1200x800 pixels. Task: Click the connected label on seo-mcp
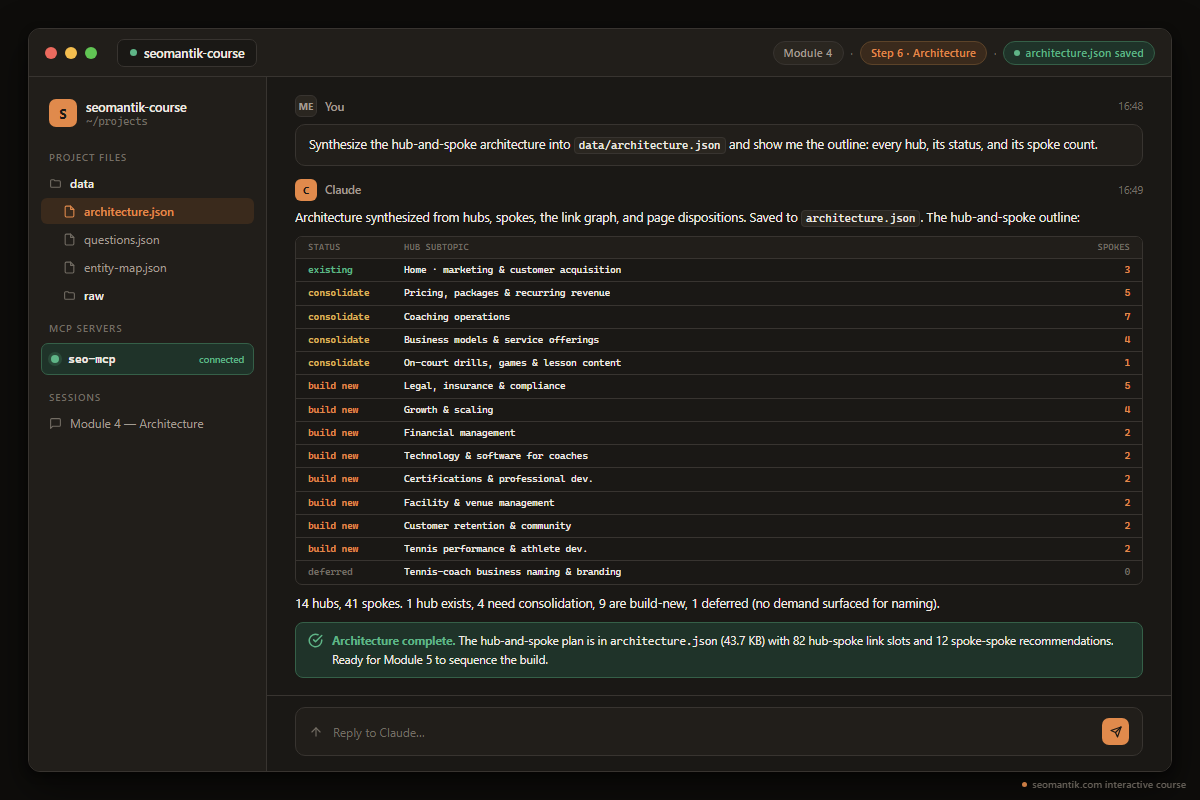click(x=221, y=360)
